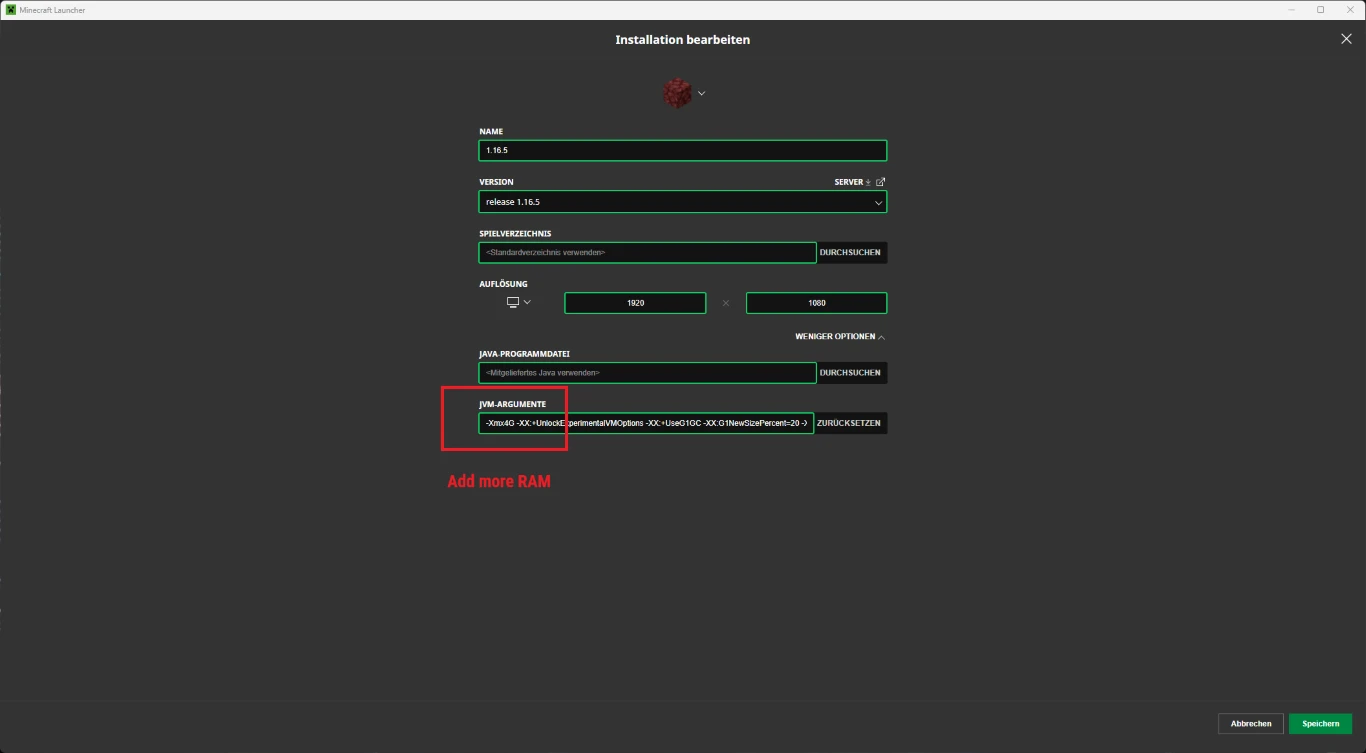Click the NAME input showing 1.16.5

click(683, 150)
